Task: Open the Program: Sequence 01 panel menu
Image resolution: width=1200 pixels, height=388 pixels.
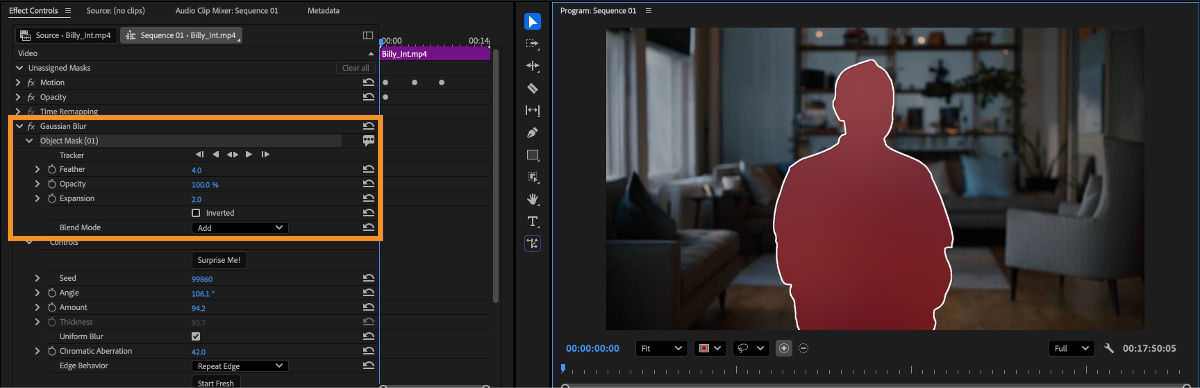Action: [x=648, y=11]
